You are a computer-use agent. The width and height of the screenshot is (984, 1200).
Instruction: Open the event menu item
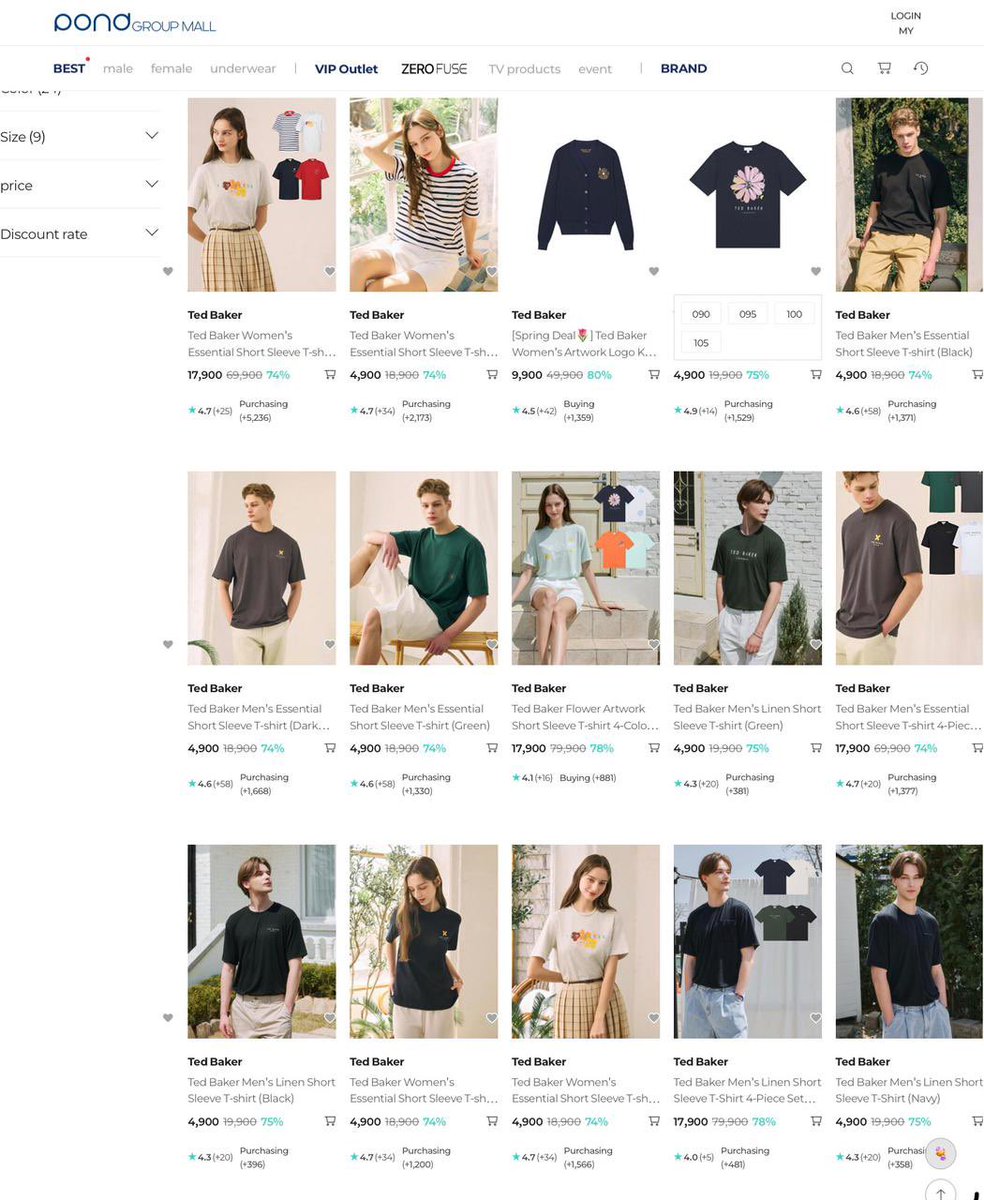[595, 69]
